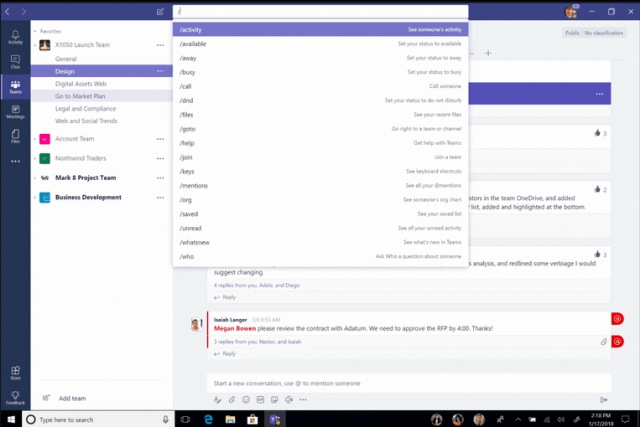Open the profile picture menu
The image size is (640, 427).
click(571, 11)
